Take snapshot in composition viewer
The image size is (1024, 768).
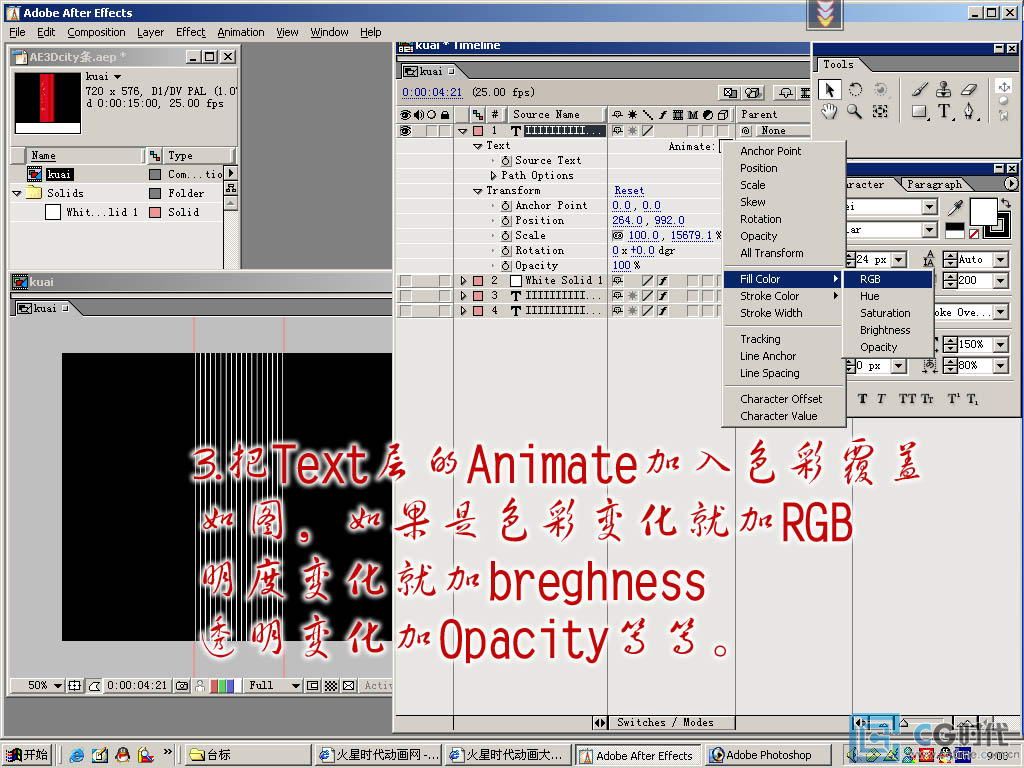(x=182, y=685)
